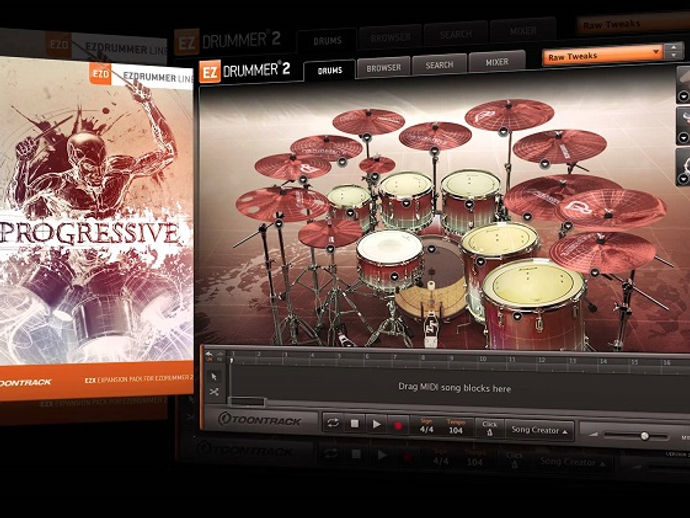690x518 pixels.
Task: Click the Progressive EZX box cover
Action: click(x=96, y=229)
